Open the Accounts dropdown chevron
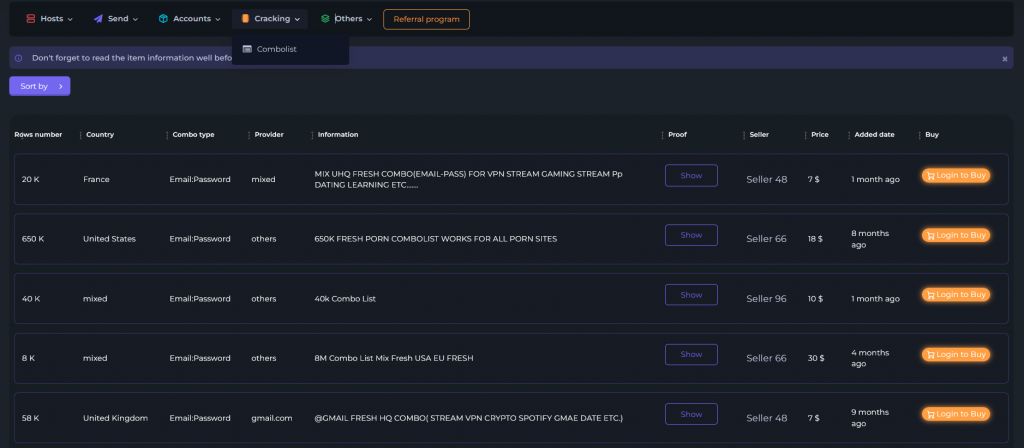The image size is (1024, 448). 217,20
